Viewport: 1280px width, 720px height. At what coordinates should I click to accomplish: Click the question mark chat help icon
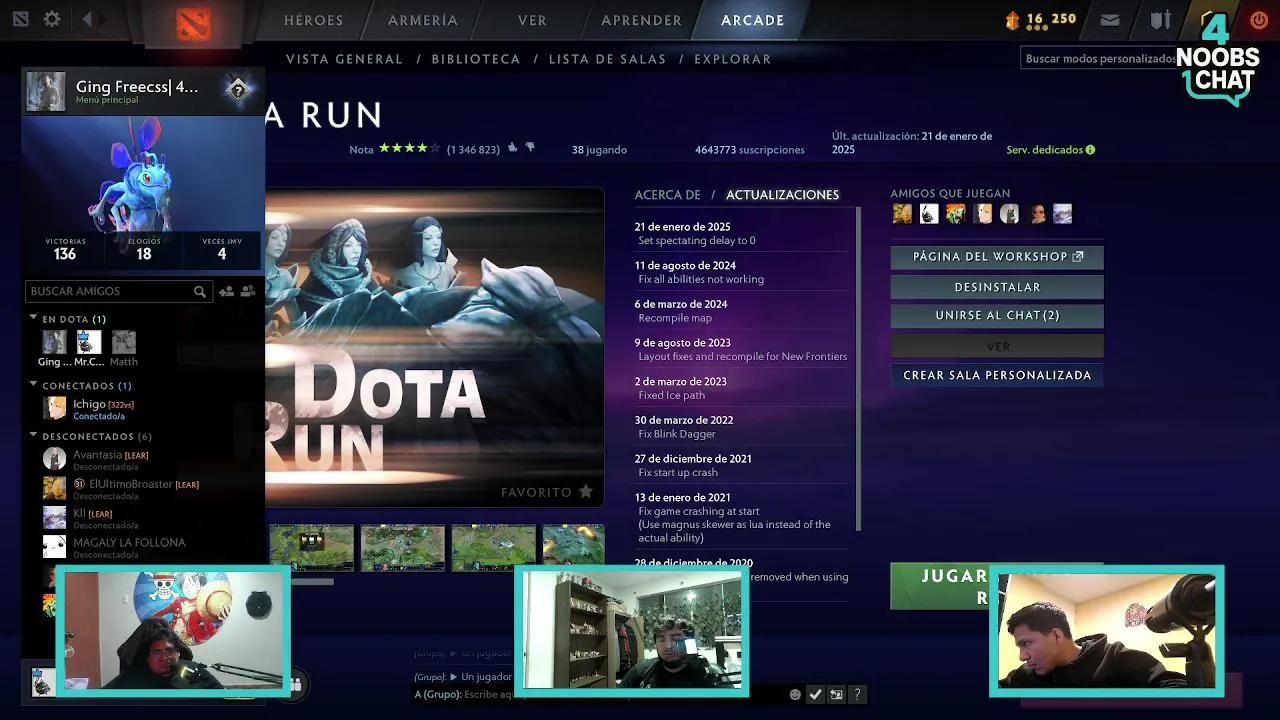click(x=857, y=694)
